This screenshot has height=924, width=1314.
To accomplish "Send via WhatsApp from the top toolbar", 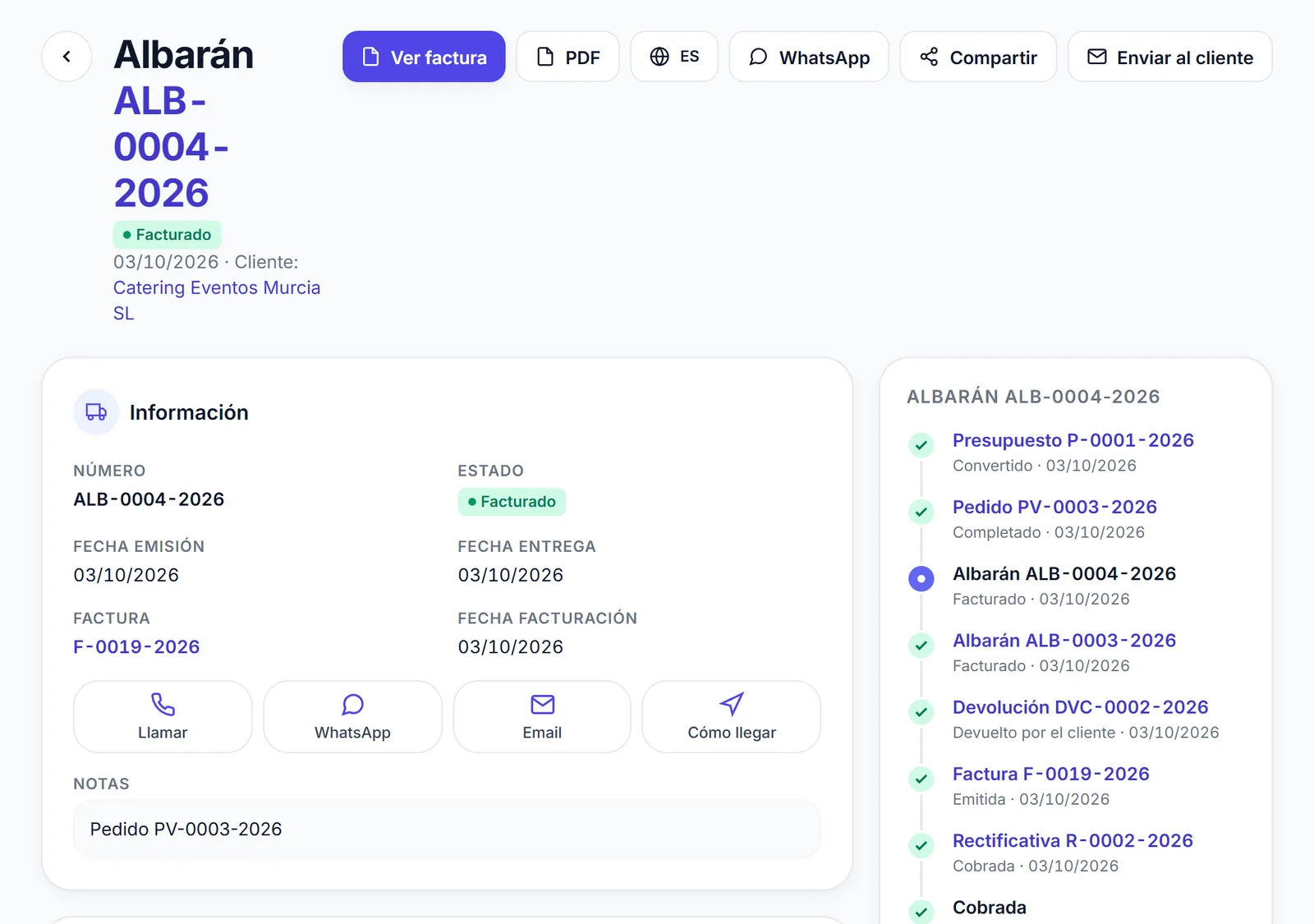I will pos(809,57).
